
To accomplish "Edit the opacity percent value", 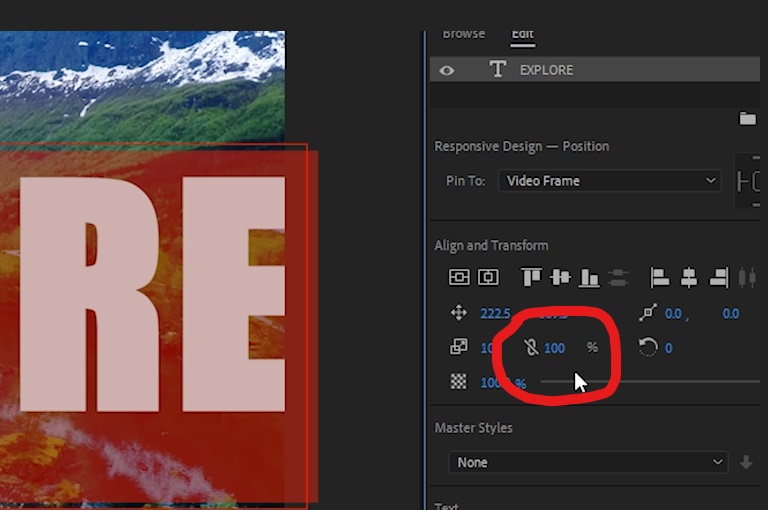I will 503,383.
